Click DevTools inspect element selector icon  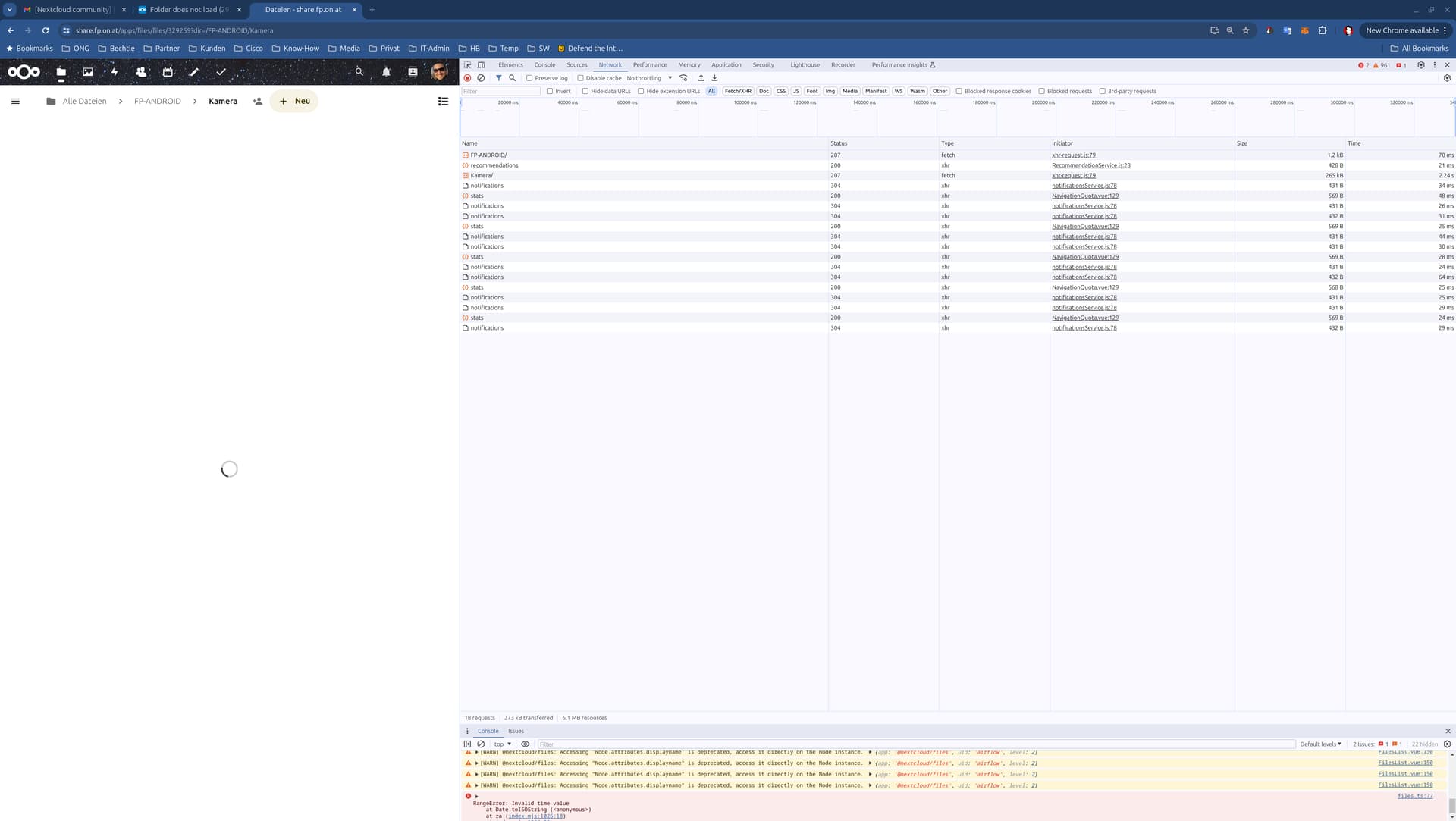click(468, 65)
